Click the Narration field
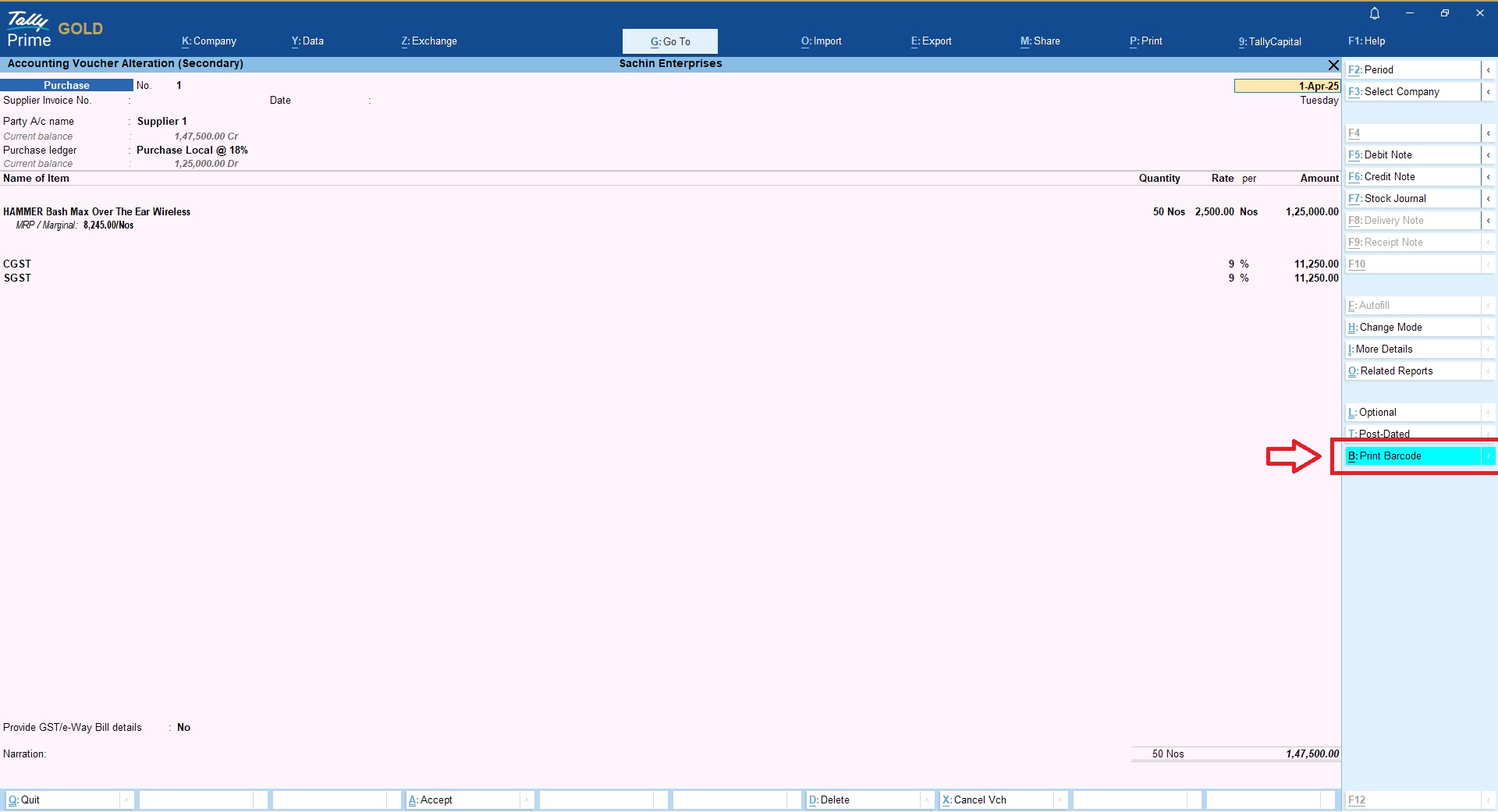1498x812 pixels. 546,754
